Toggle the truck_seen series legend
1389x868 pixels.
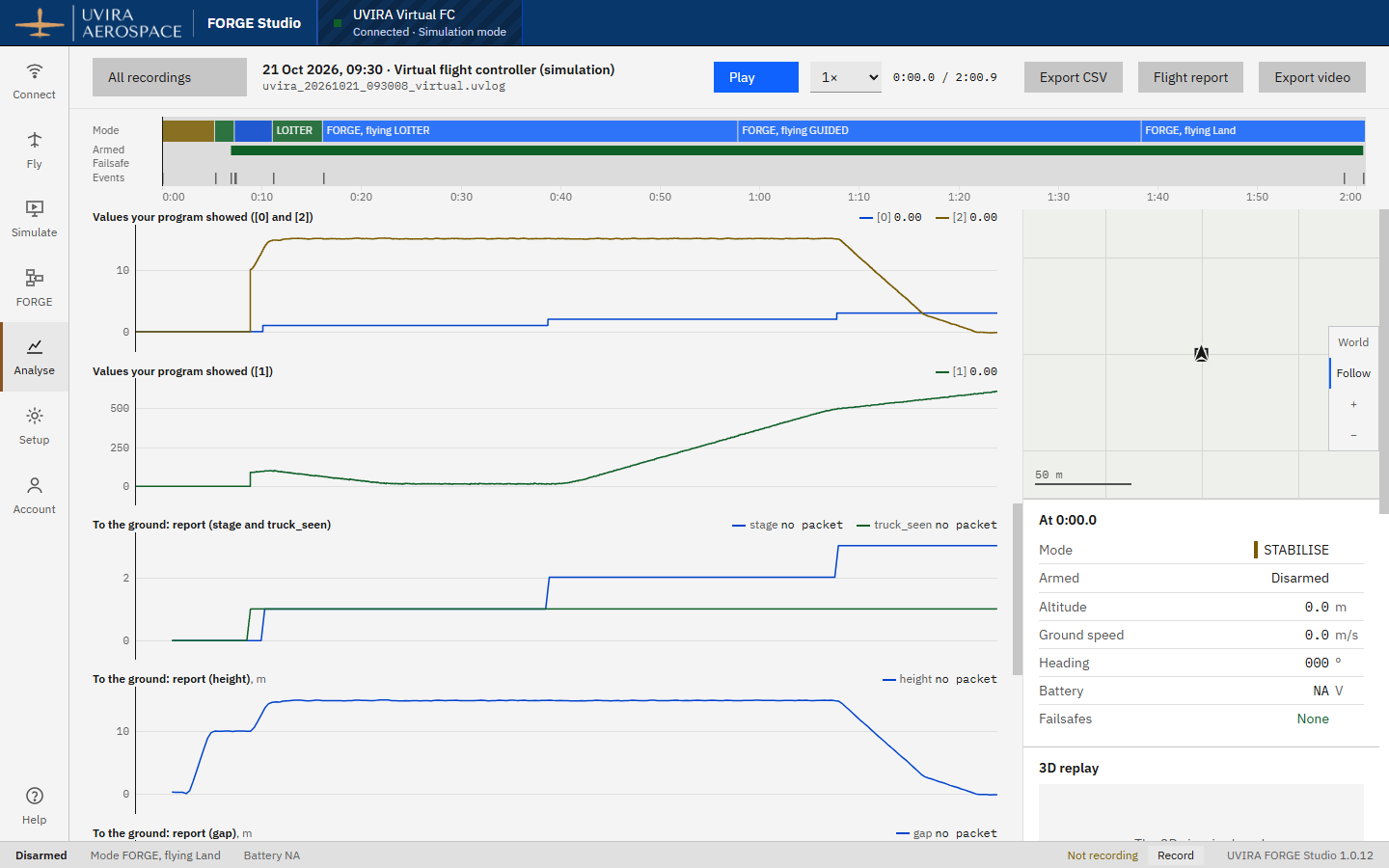click(927, 525)
